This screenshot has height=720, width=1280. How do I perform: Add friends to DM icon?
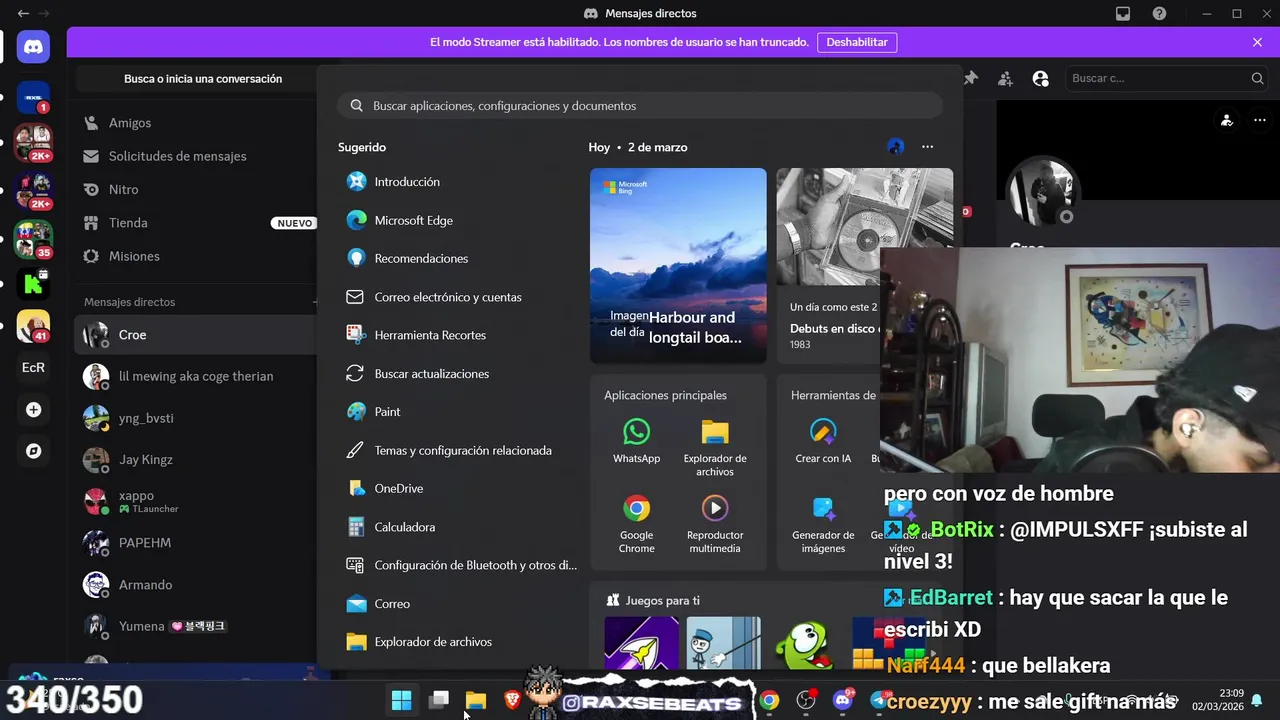click(1005, 78)
